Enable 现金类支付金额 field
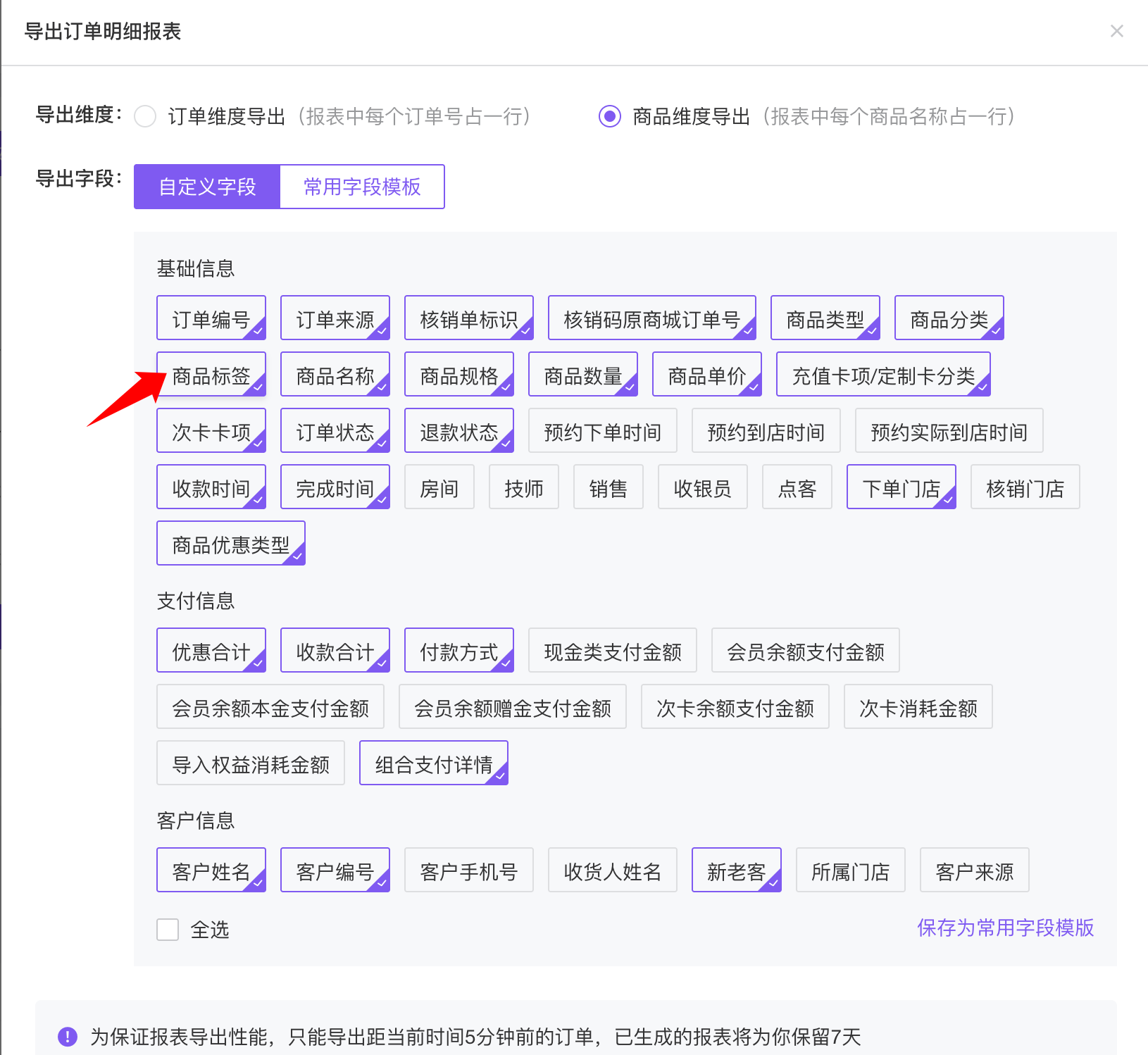Viewport: 1148px width, 1055px height. pos(612,652)
